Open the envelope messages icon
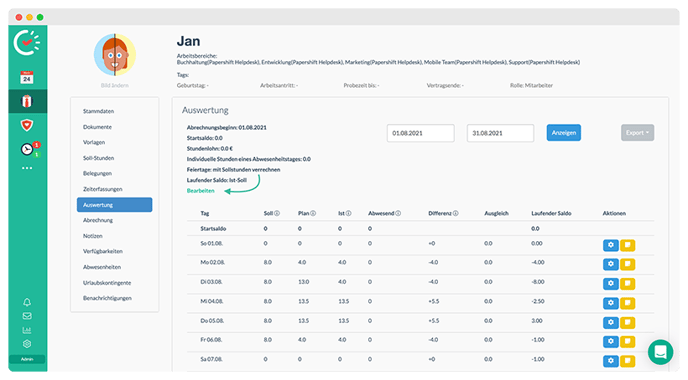This screenshot has width=688, height=380. [x=27, y=316]
